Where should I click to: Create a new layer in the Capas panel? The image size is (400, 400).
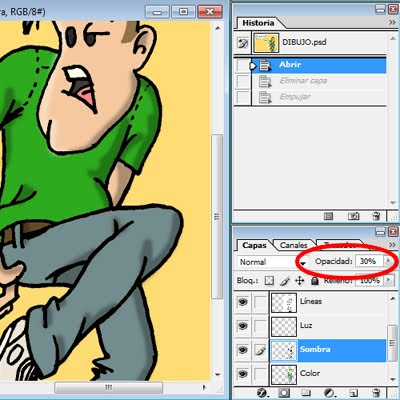coord(354,393)
